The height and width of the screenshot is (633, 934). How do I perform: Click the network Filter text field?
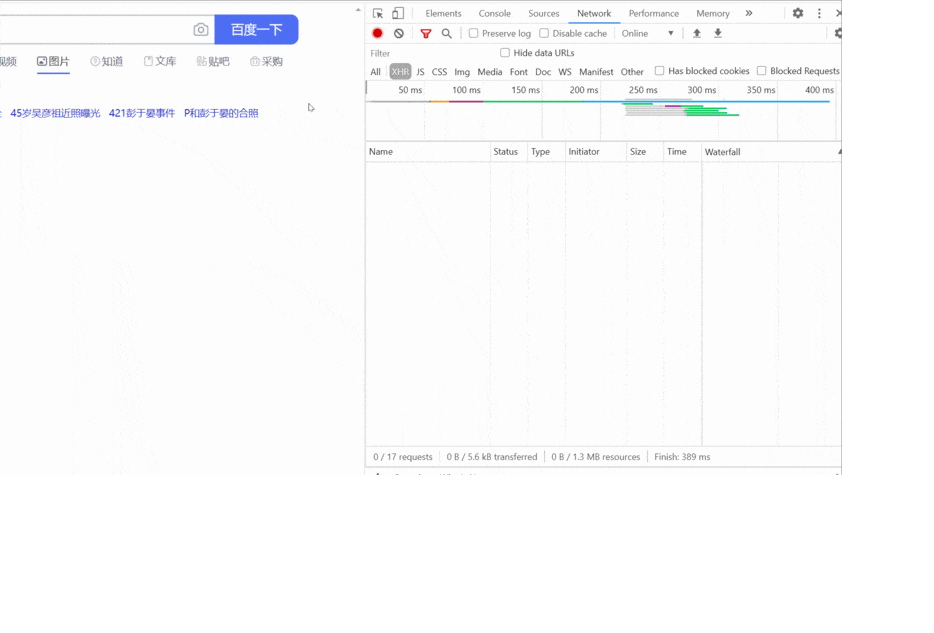(430, 53)
